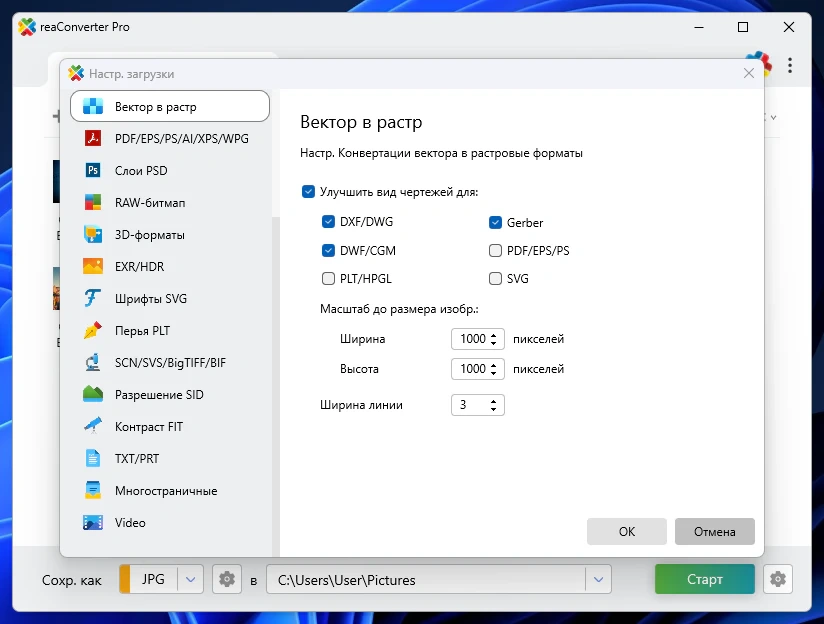Select the RAW-битмап icon
Viewport: 824px width, 624px height.
tap(93, 202)
